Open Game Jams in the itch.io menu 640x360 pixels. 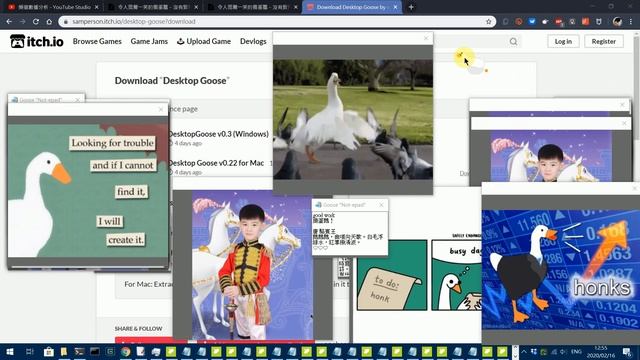click(149, 41)
